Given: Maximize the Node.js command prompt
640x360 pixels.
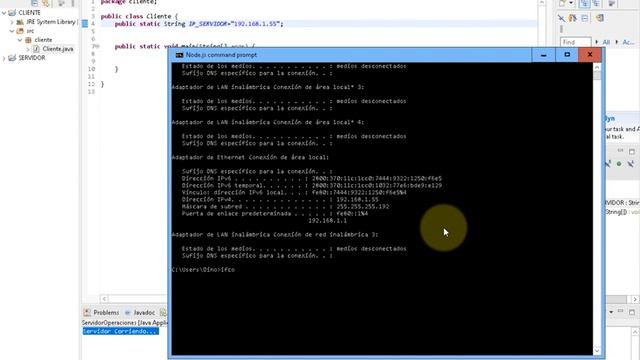Looking at the screenshot, I should click(567, 55).
